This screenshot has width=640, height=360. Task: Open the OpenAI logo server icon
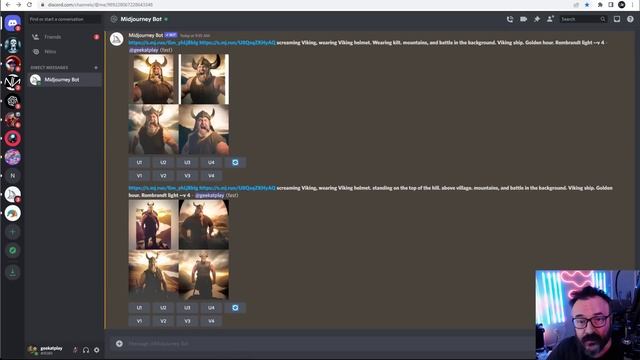click(13, 101)
